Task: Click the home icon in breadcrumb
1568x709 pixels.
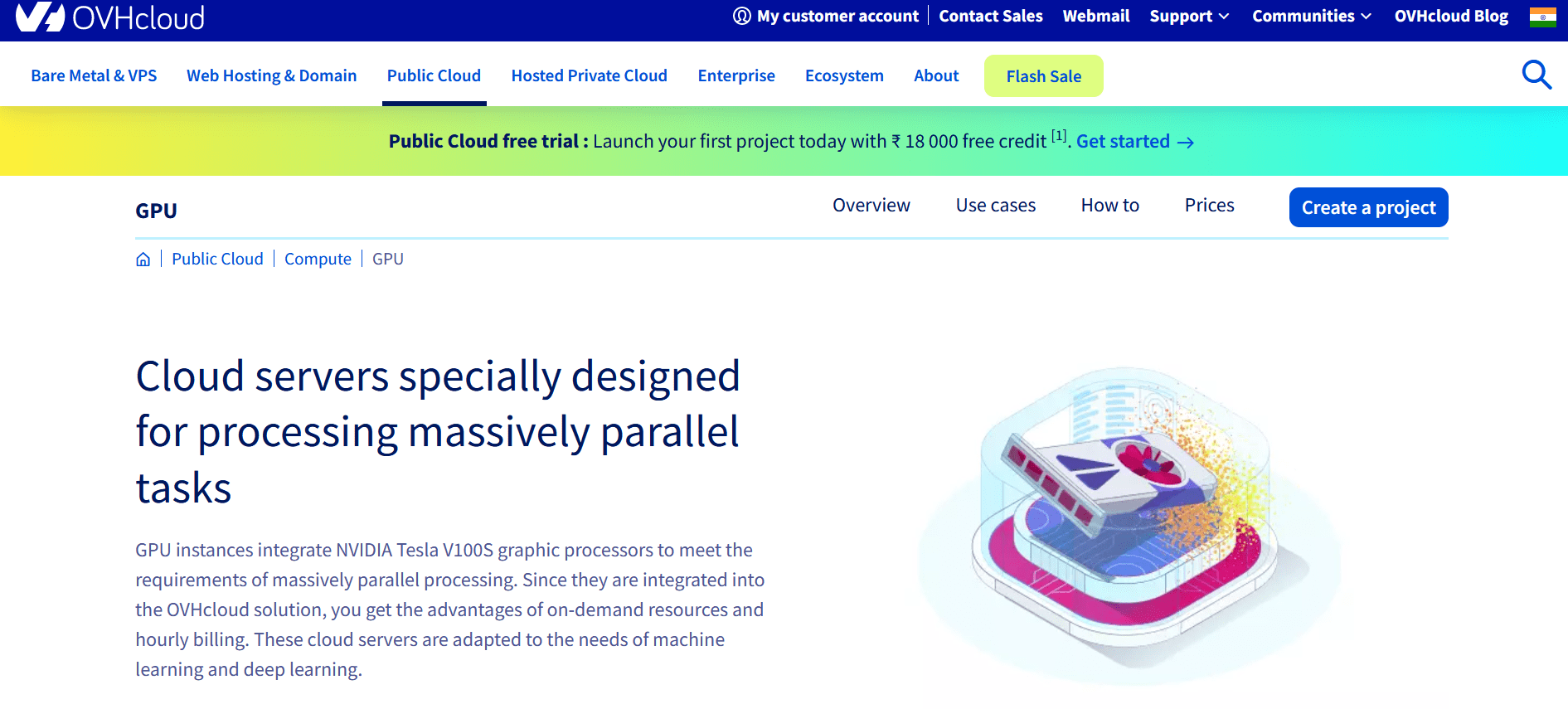Action: (143, 260)
